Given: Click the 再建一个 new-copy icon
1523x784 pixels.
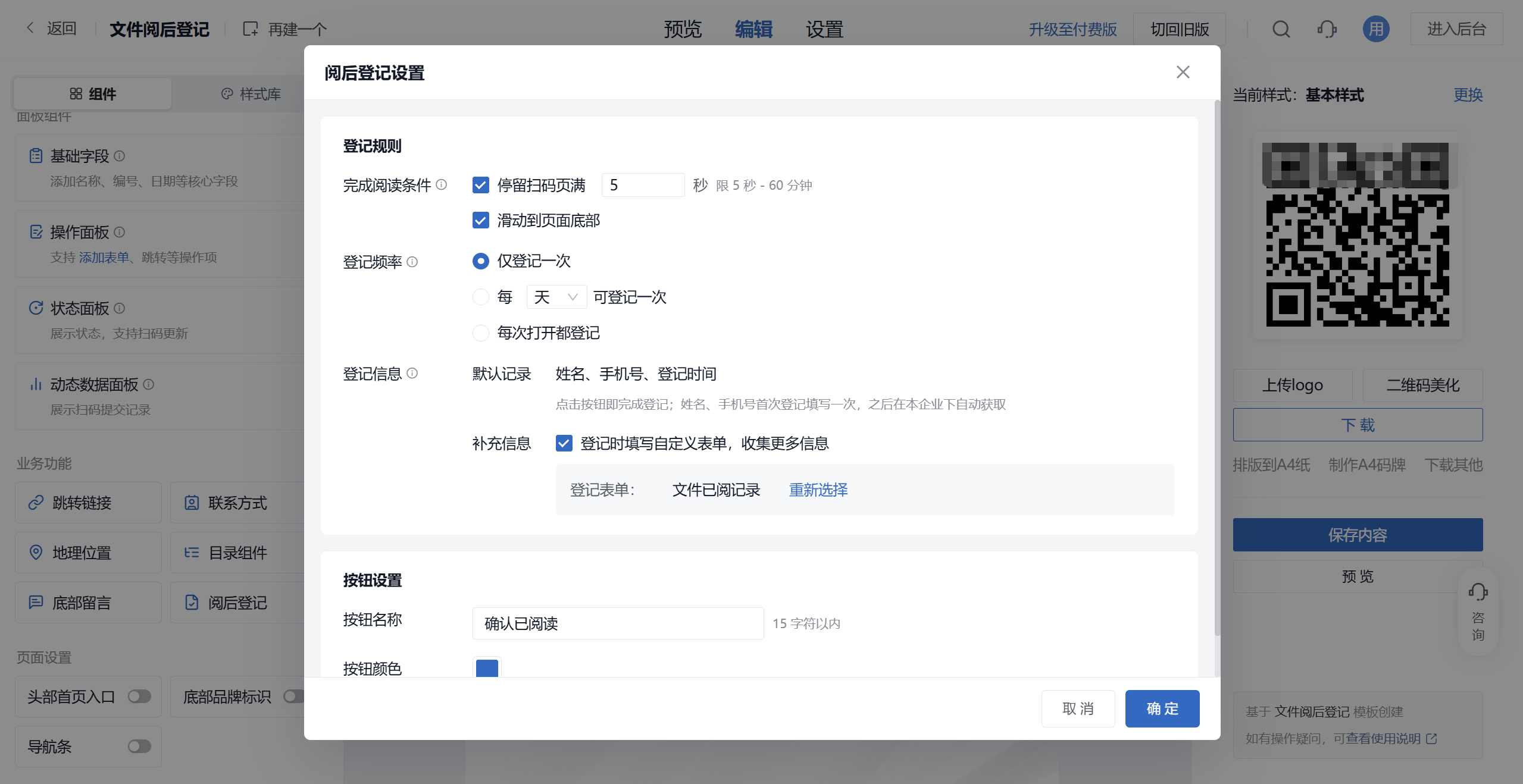Looking at the screenshot, I should [x=251, y=29].
